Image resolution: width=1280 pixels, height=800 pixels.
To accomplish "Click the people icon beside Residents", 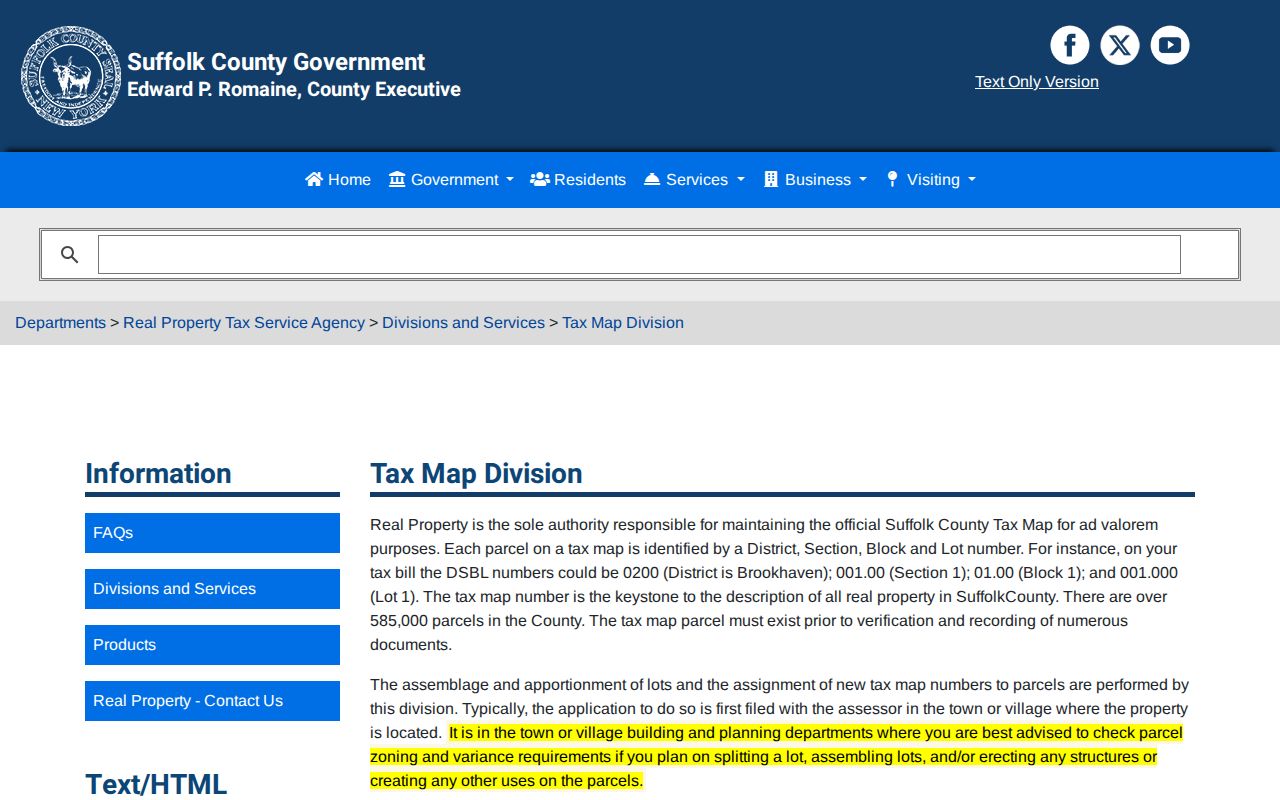I will 540,179.
